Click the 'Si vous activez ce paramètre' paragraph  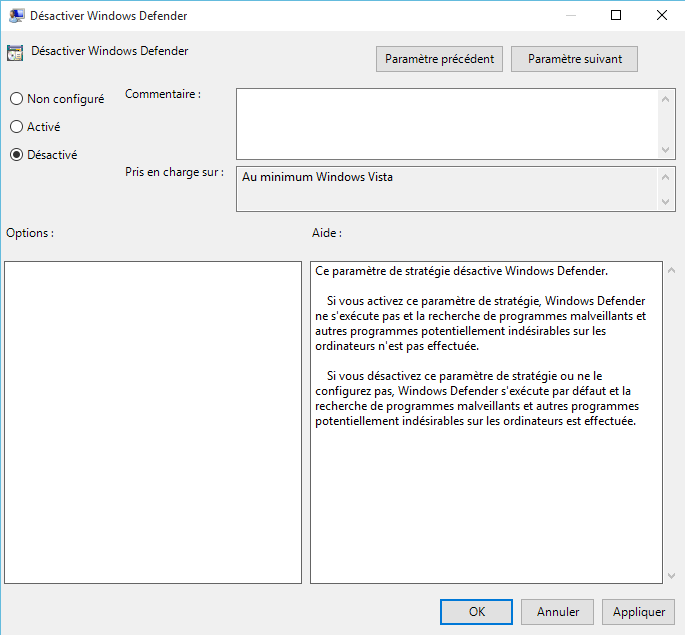tap(481, 323)
